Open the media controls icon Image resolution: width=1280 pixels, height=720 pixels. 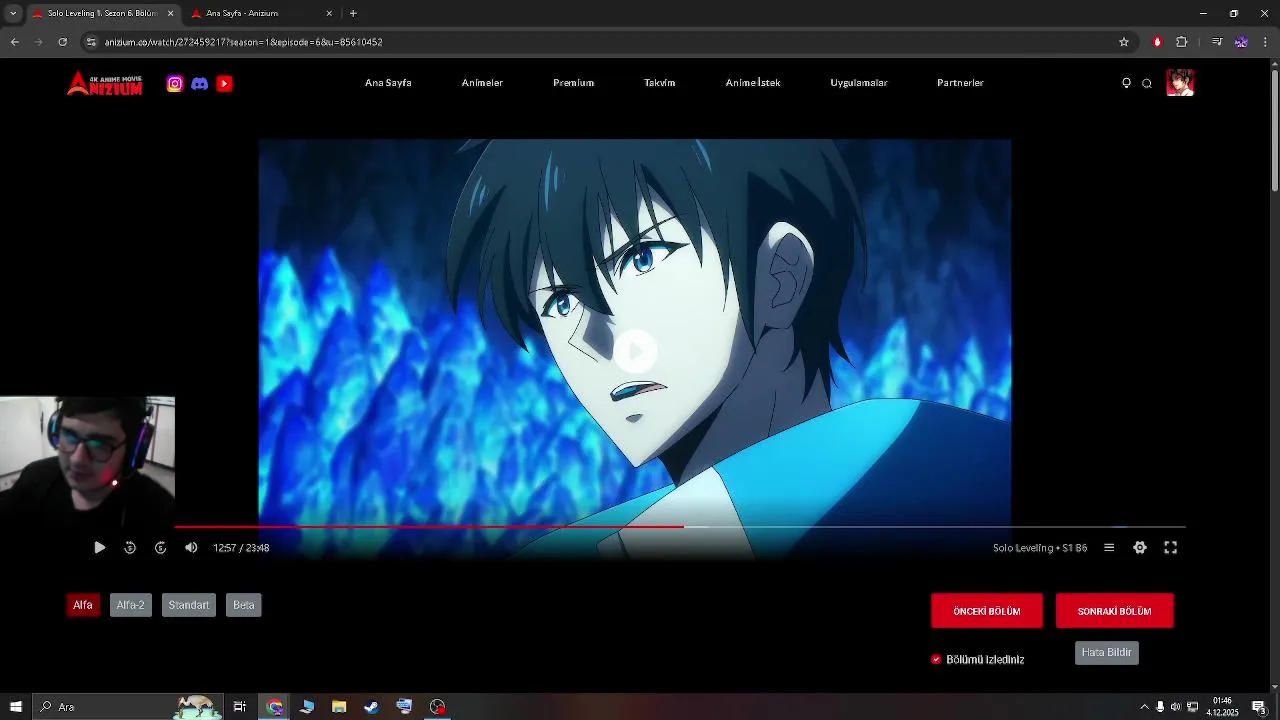(x=1216, y=42)
